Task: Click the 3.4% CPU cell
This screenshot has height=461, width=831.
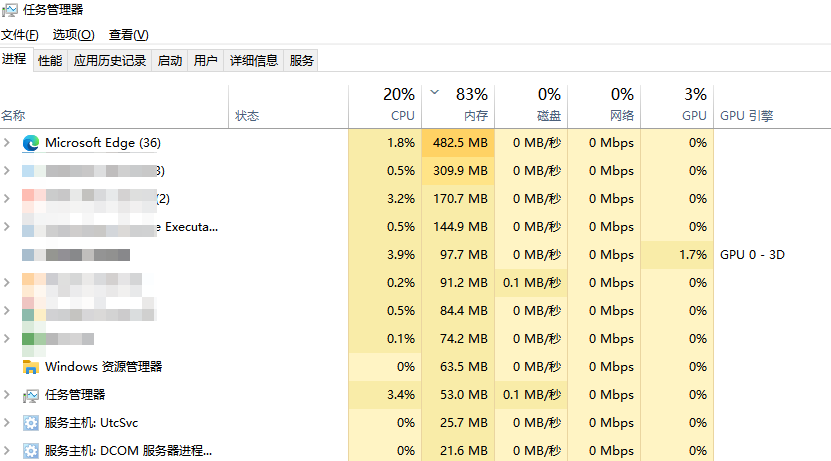Action: (385, 395)
